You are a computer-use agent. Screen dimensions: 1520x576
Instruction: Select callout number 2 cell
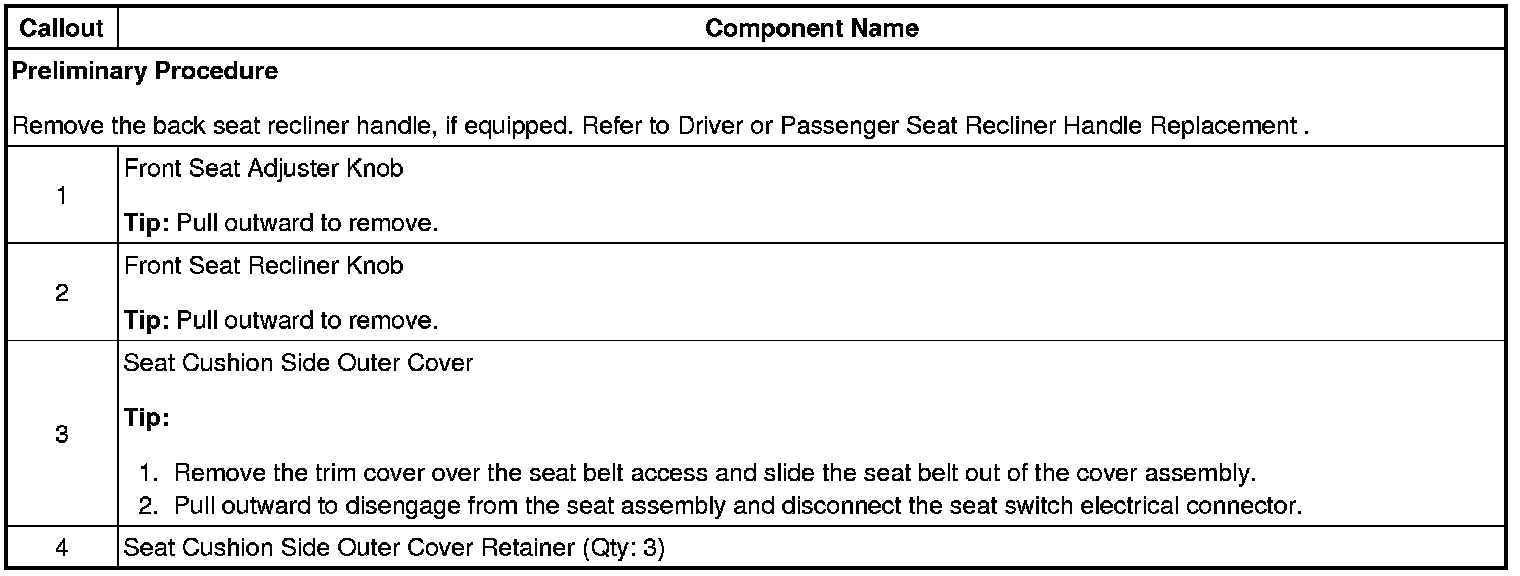pyautogui.click(x=62, y=293)
